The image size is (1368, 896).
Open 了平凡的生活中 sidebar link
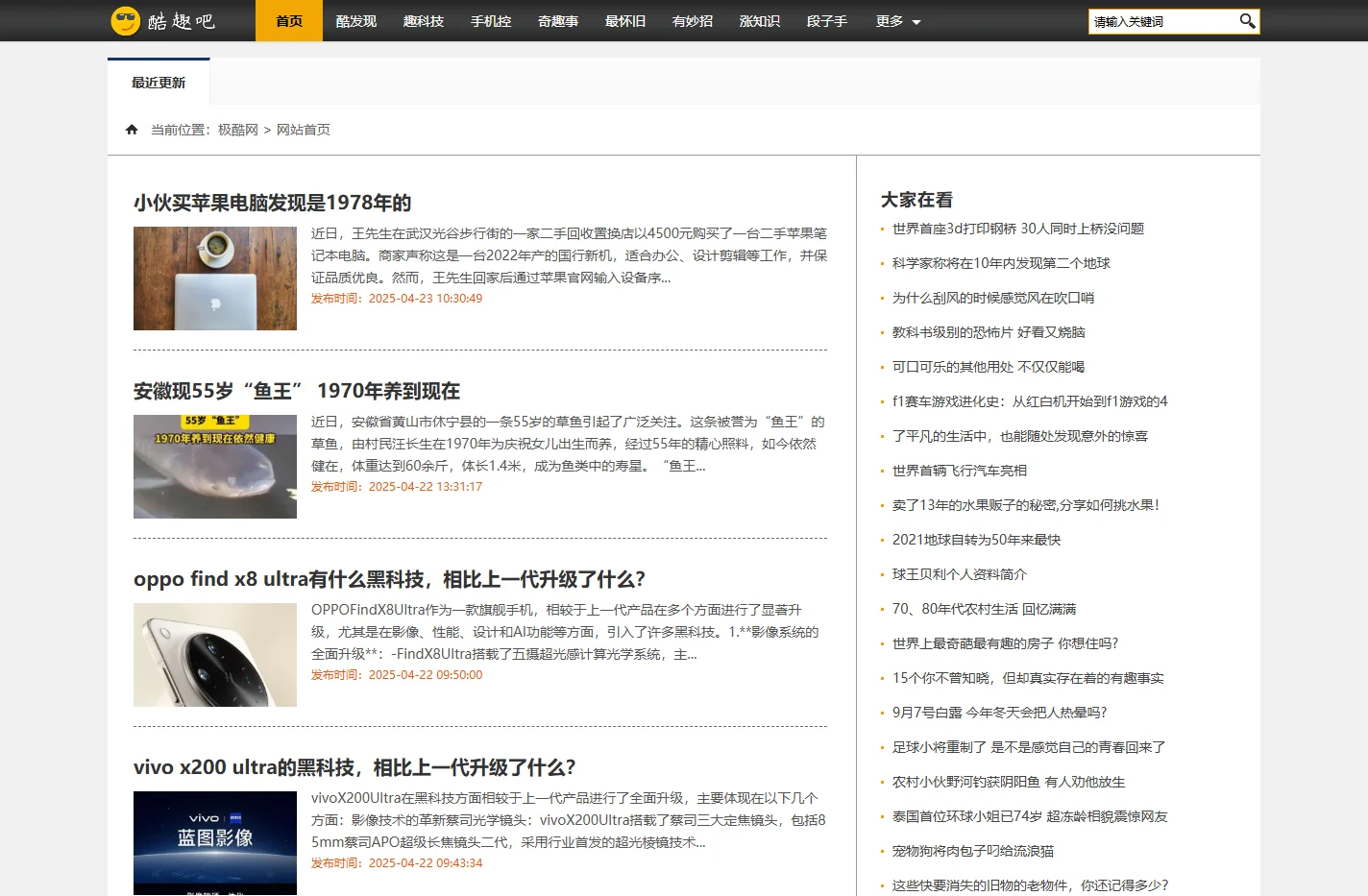(x=1020, y=436)
